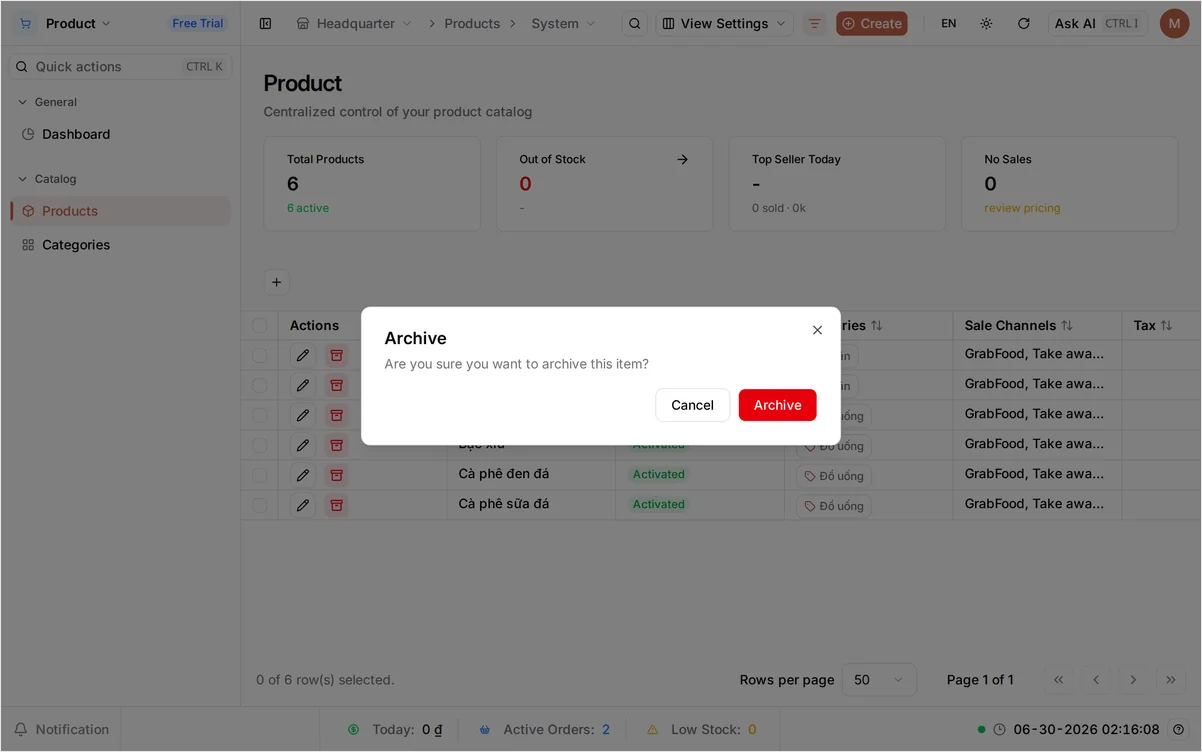Tick the Cà phê đen đá checkbox
Viewport: 1202px width, 752px height.
(260, 475)
